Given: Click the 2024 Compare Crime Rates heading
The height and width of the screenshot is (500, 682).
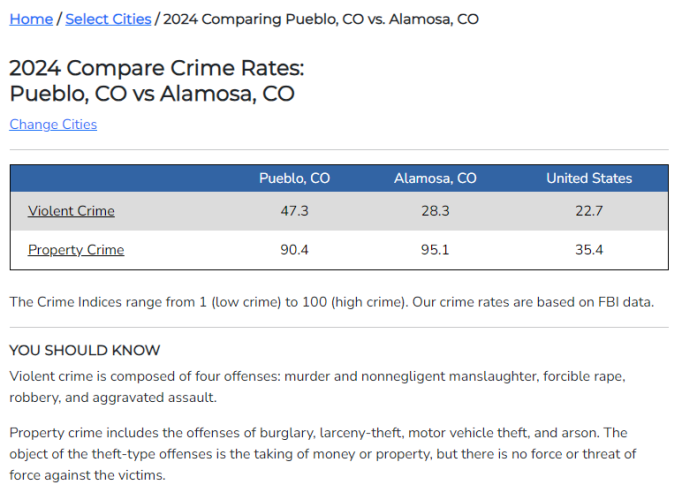Looking at the screenshot, I should tap(157, 81).
